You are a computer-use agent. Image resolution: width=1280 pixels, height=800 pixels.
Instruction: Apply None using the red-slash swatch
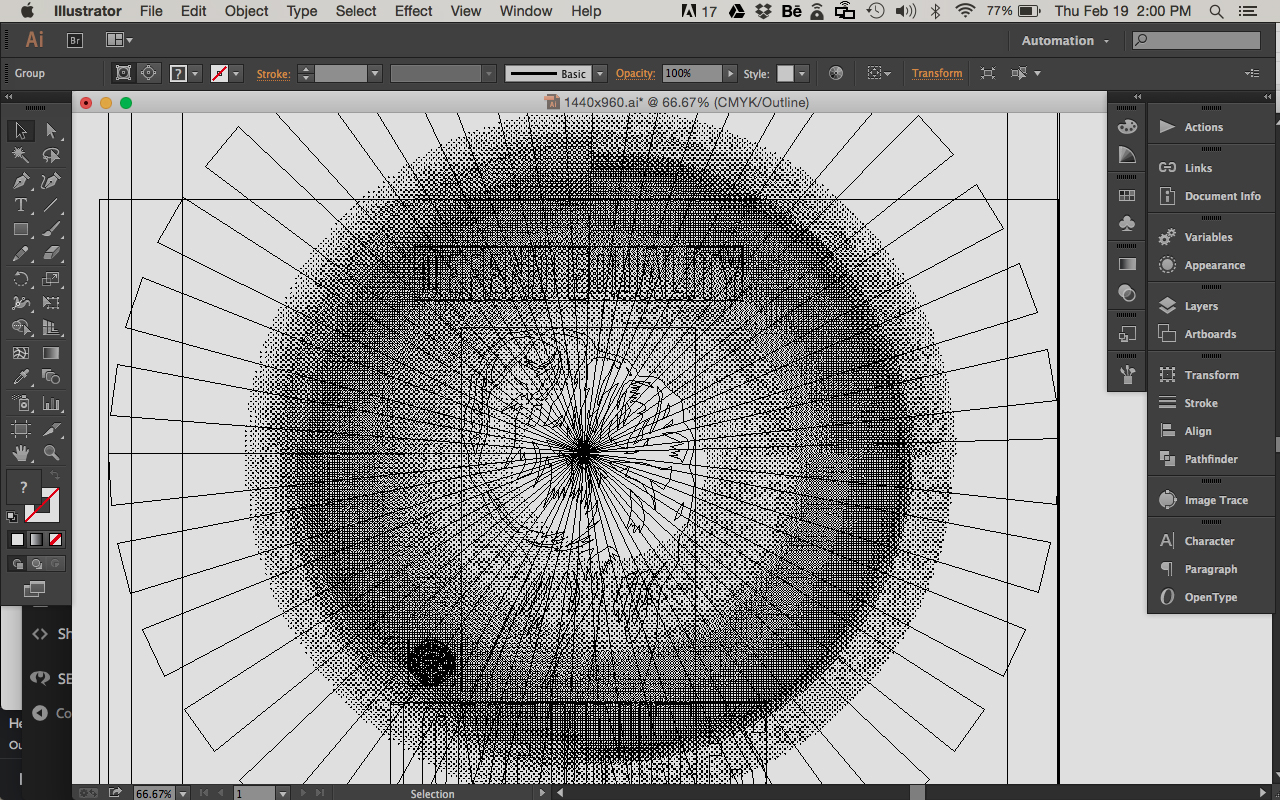(55, 540)
